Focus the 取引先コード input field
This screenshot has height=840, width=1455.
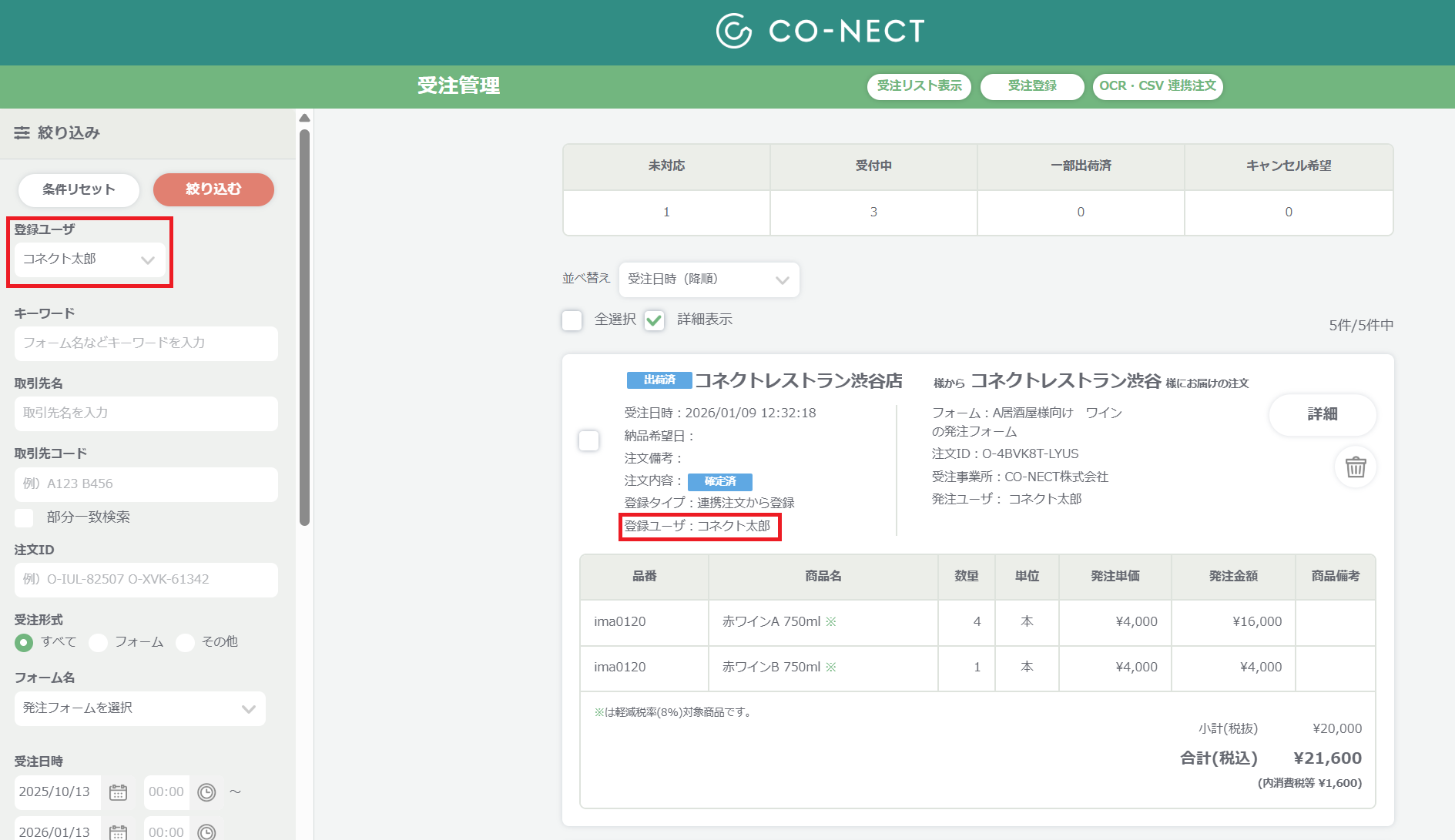coord(146,484)
